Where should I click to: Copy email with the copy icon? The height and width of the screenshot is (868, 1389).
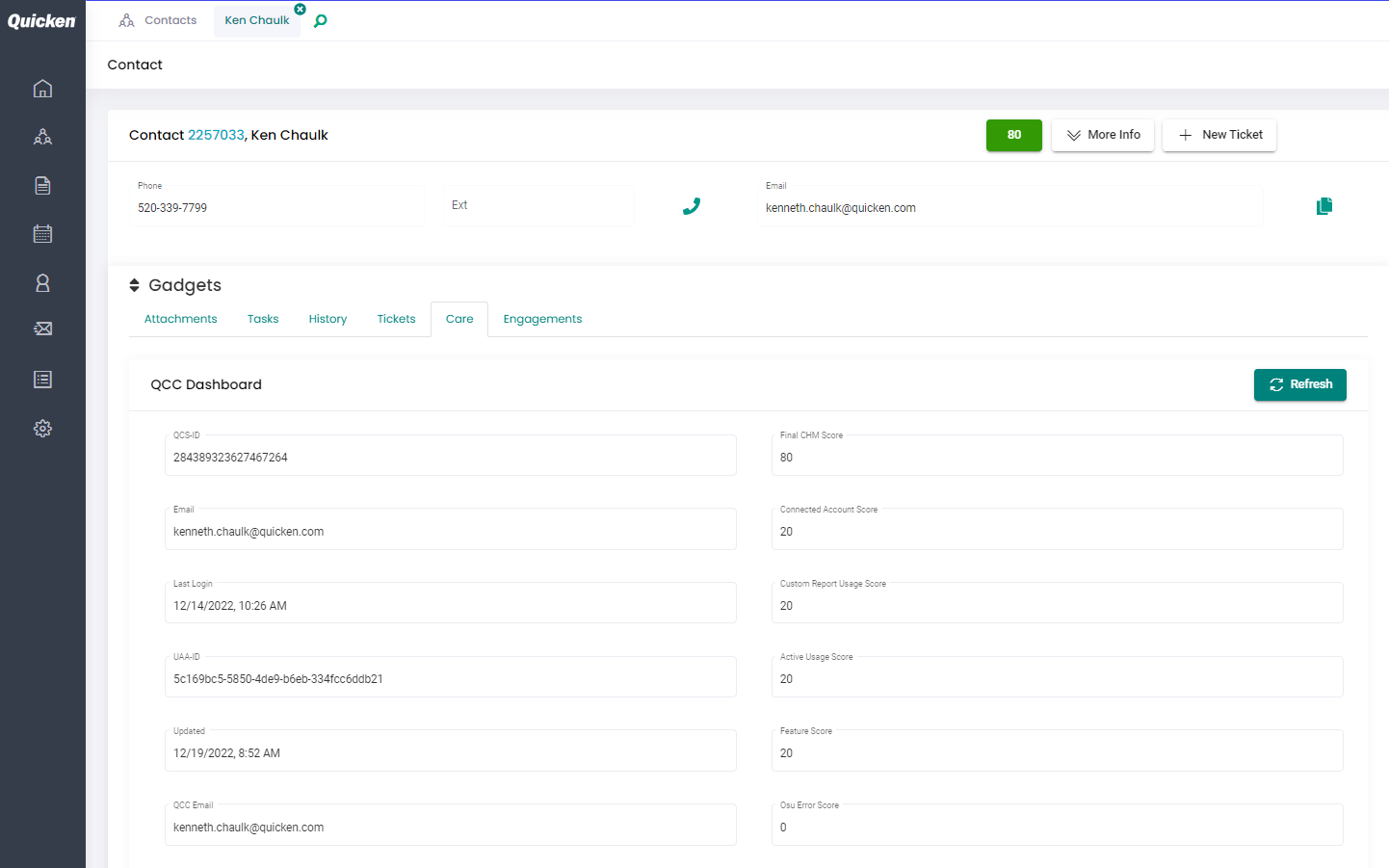click(x=1324, y=206)
